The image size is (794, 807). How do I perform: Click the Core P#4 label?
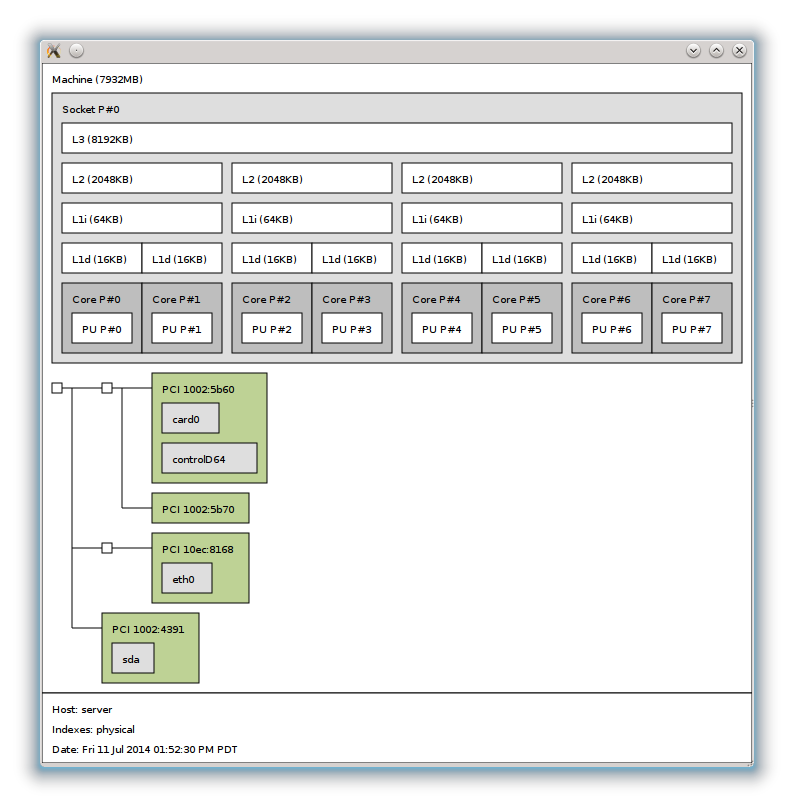(x=436, y=299)
